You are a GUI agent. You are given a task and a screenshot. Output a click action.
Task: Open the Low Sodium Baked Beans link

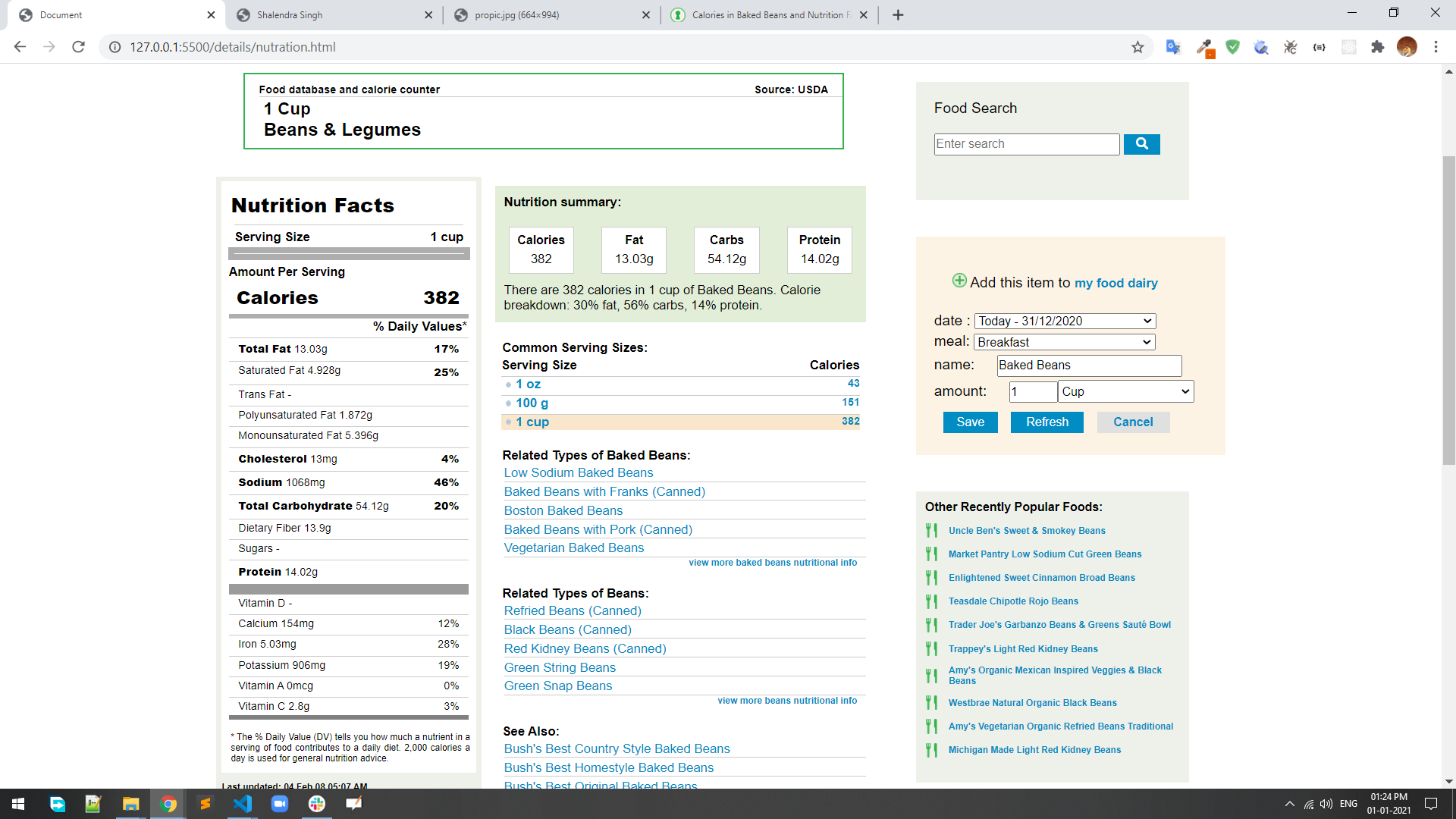click(x=578, y=472)
